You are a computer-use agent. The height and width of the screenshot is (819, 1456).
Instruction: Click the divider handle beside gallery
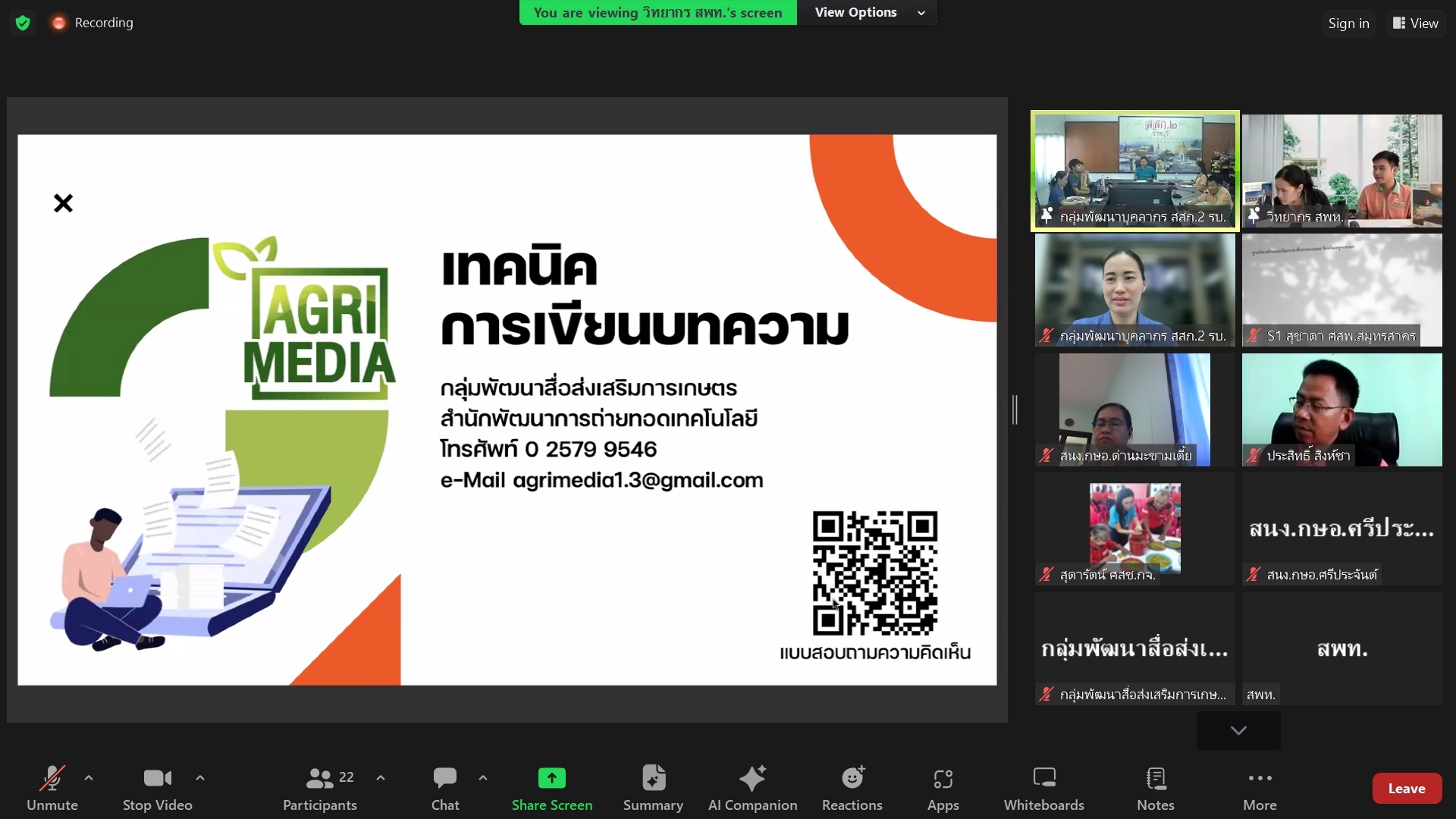(x=1015, y=409)
